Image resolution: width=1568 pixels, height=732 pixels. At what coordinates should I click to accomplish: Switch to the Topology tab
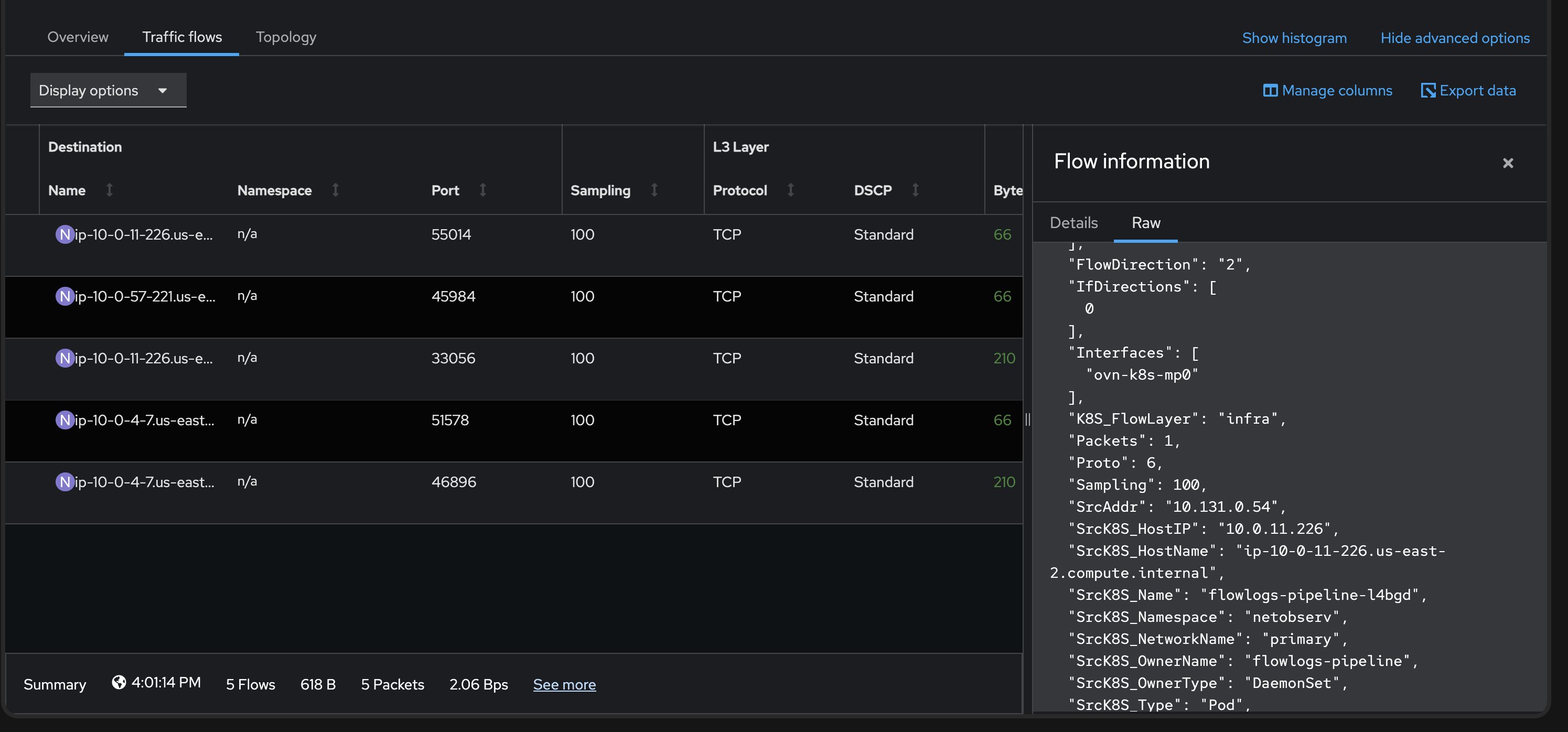pos(285,37)
